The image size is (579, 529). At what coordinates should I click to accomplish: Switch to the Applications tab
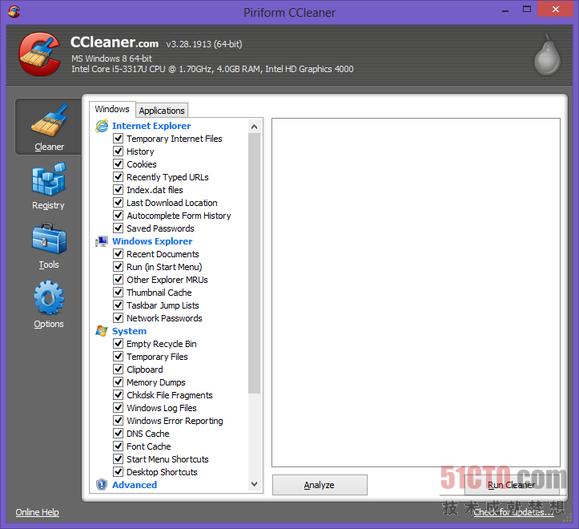162,110
